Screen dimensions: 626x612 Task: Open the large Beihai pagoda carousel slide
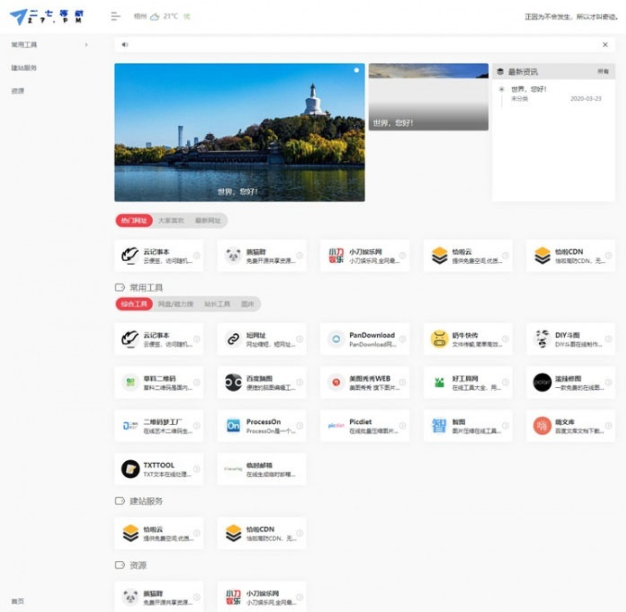(x=240, y=132)
